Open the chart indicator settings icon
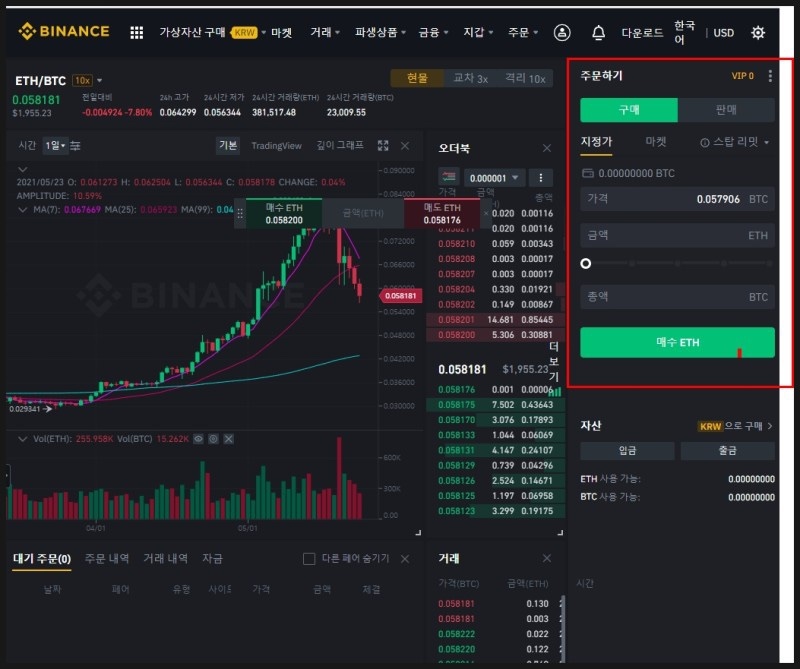The width and height of the screenshot is (800, 669). pos(75,146)
